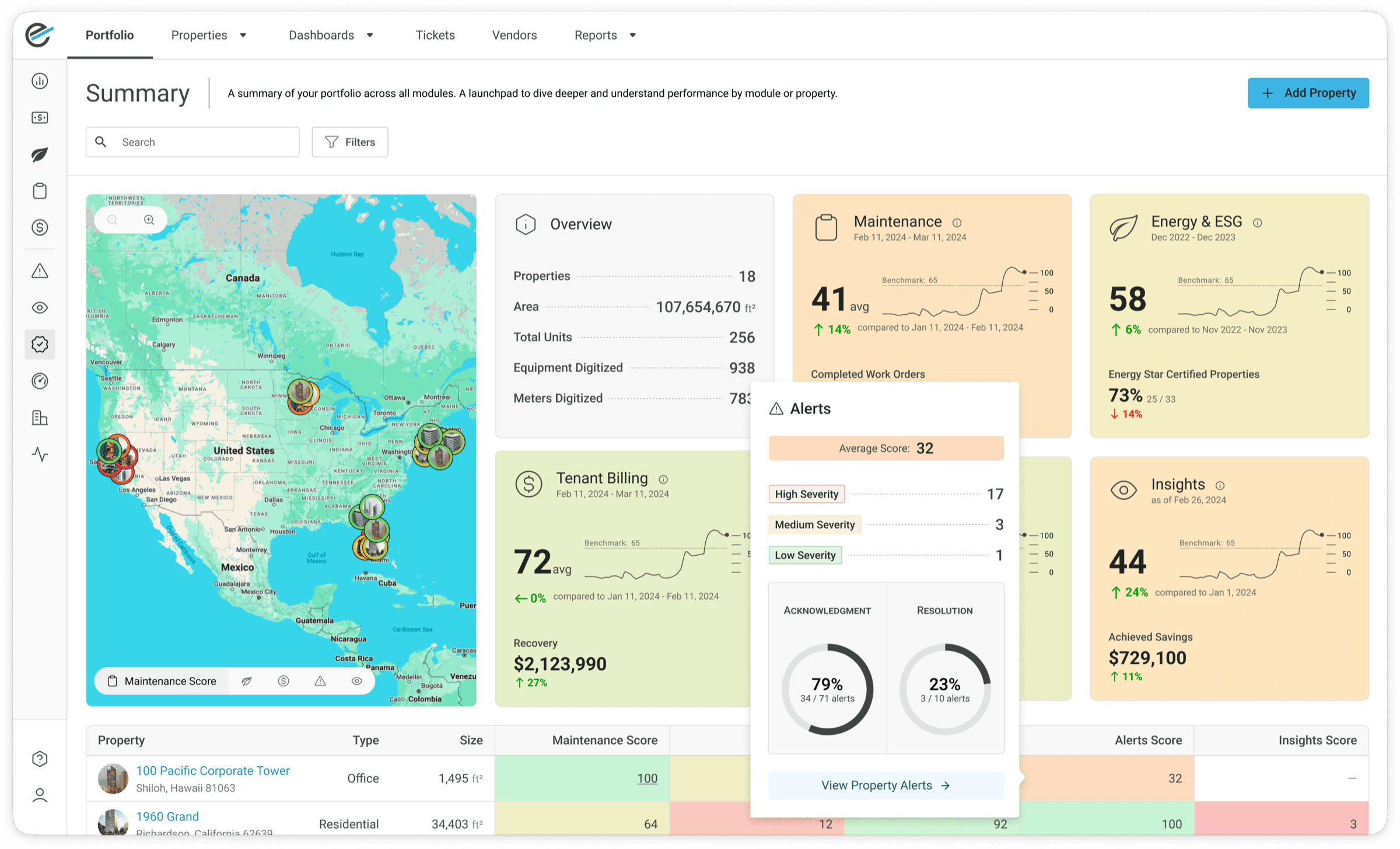The height and width of the screenshot is (849, 1400).
Task: Click the maintenance score 100 value
Action: [x=647, y=778]
